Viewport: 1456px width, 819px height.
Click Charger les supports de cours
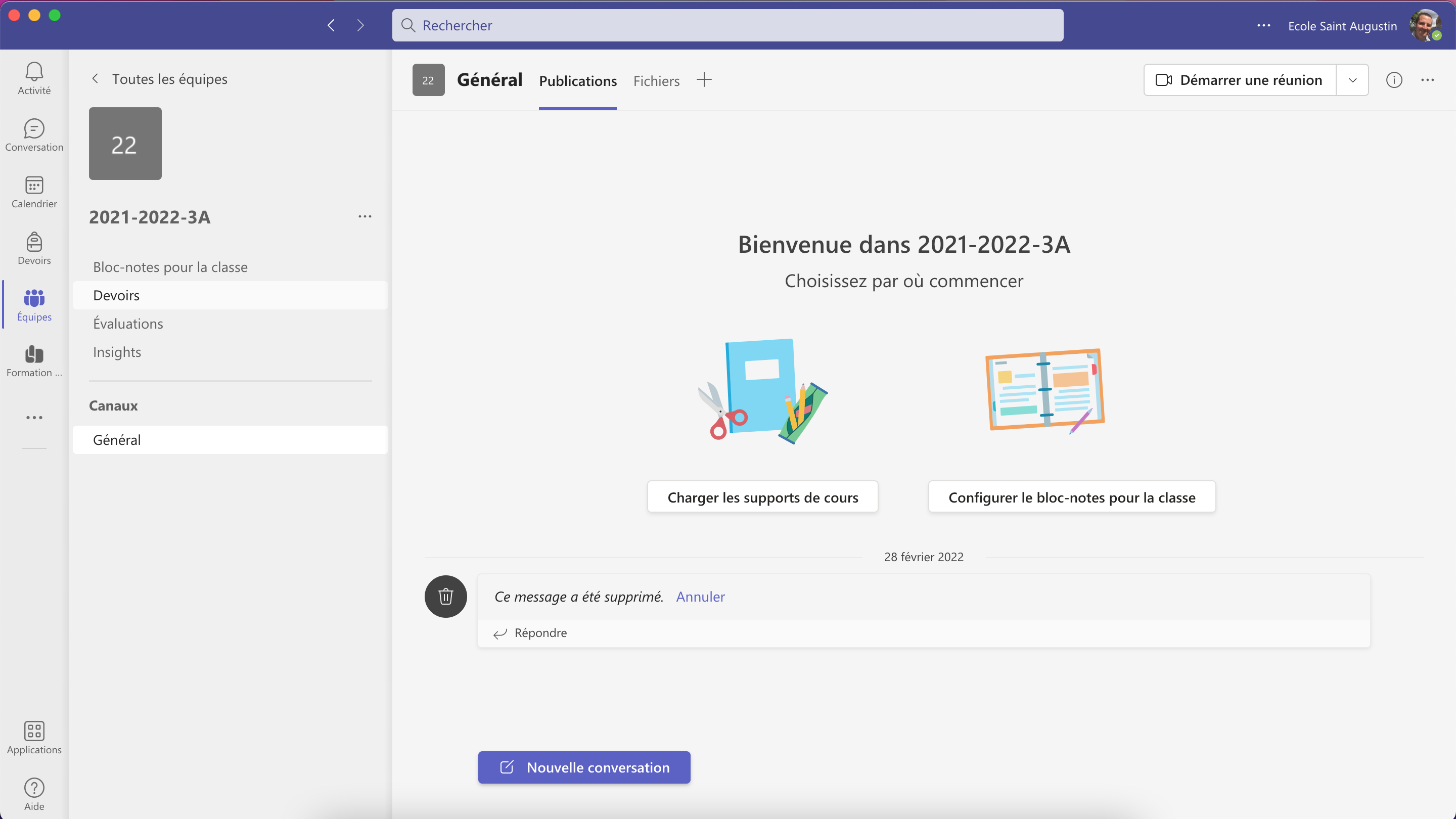[x=762, y=497]
